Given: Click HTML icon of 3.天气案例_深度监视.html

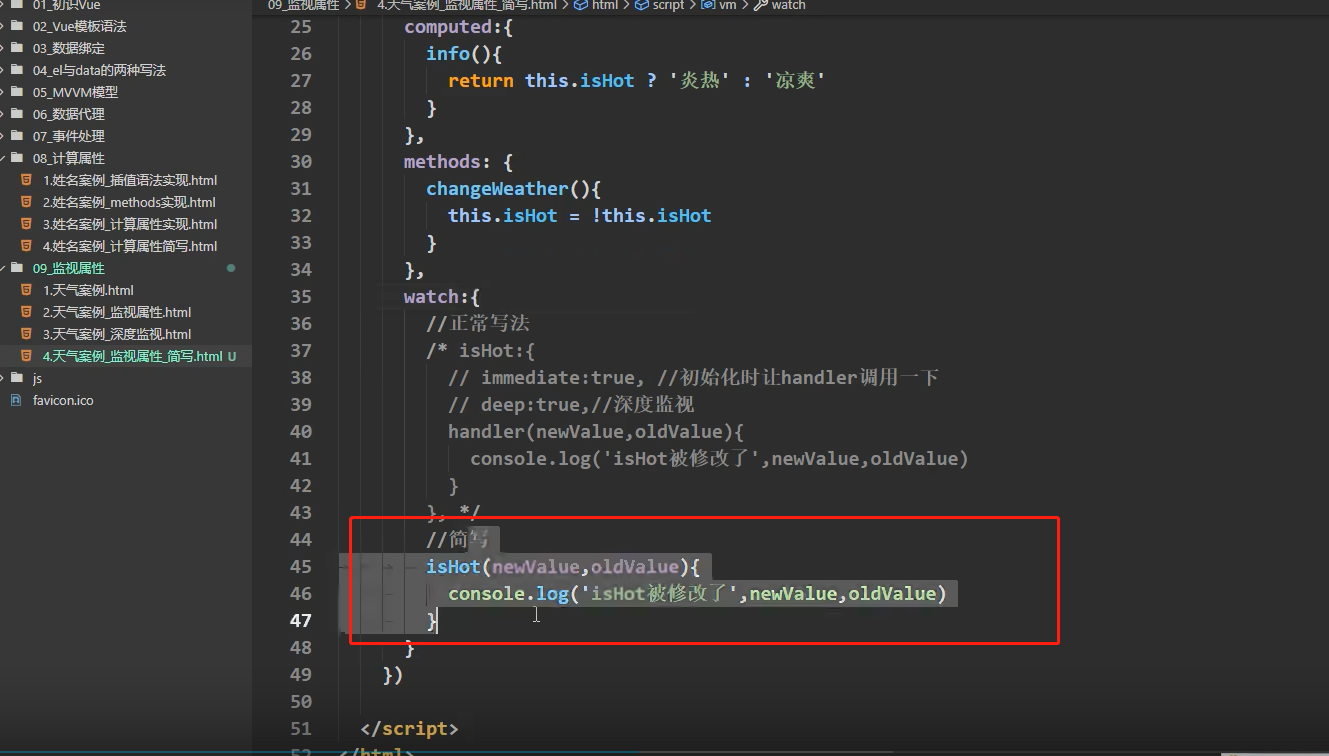Looking at the screenshot, I should click(27, 334).
